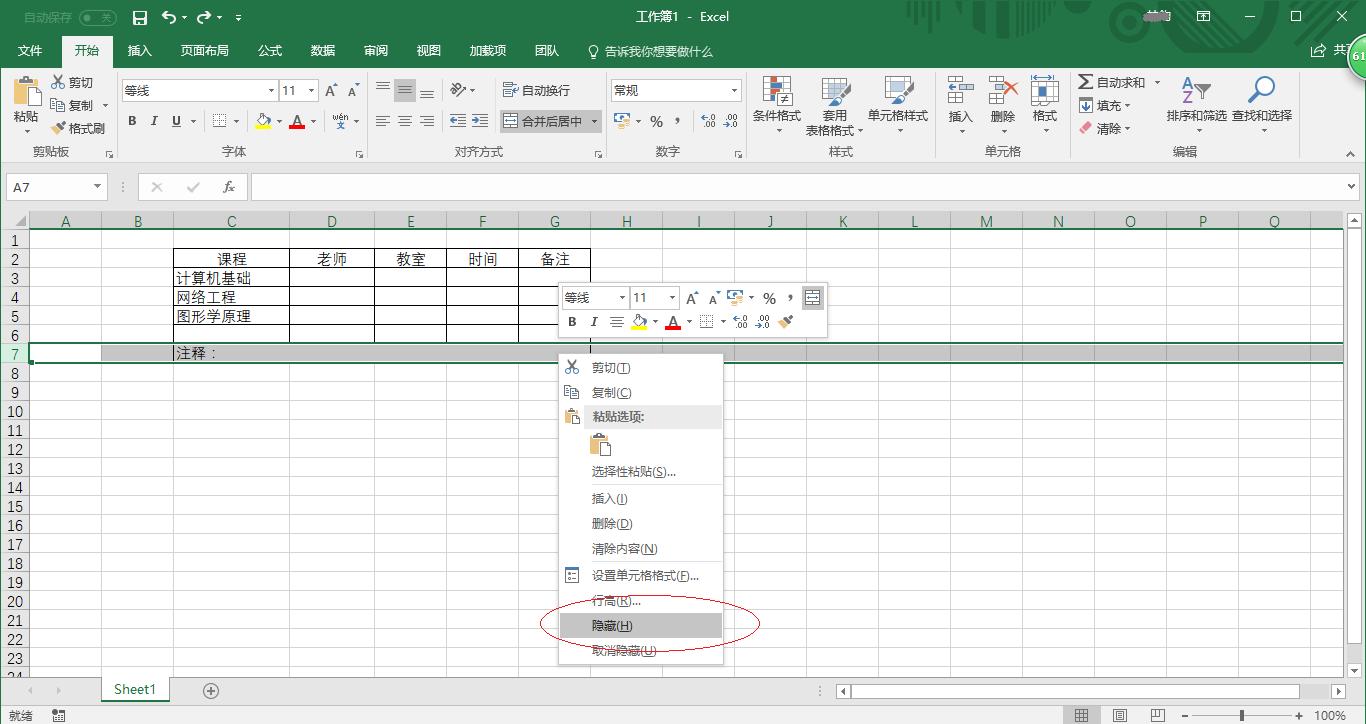Switch to the 公式 ribbon tab
This screenshot has height=724, width=1366.
pyautogui.click(x=268, y=51)
